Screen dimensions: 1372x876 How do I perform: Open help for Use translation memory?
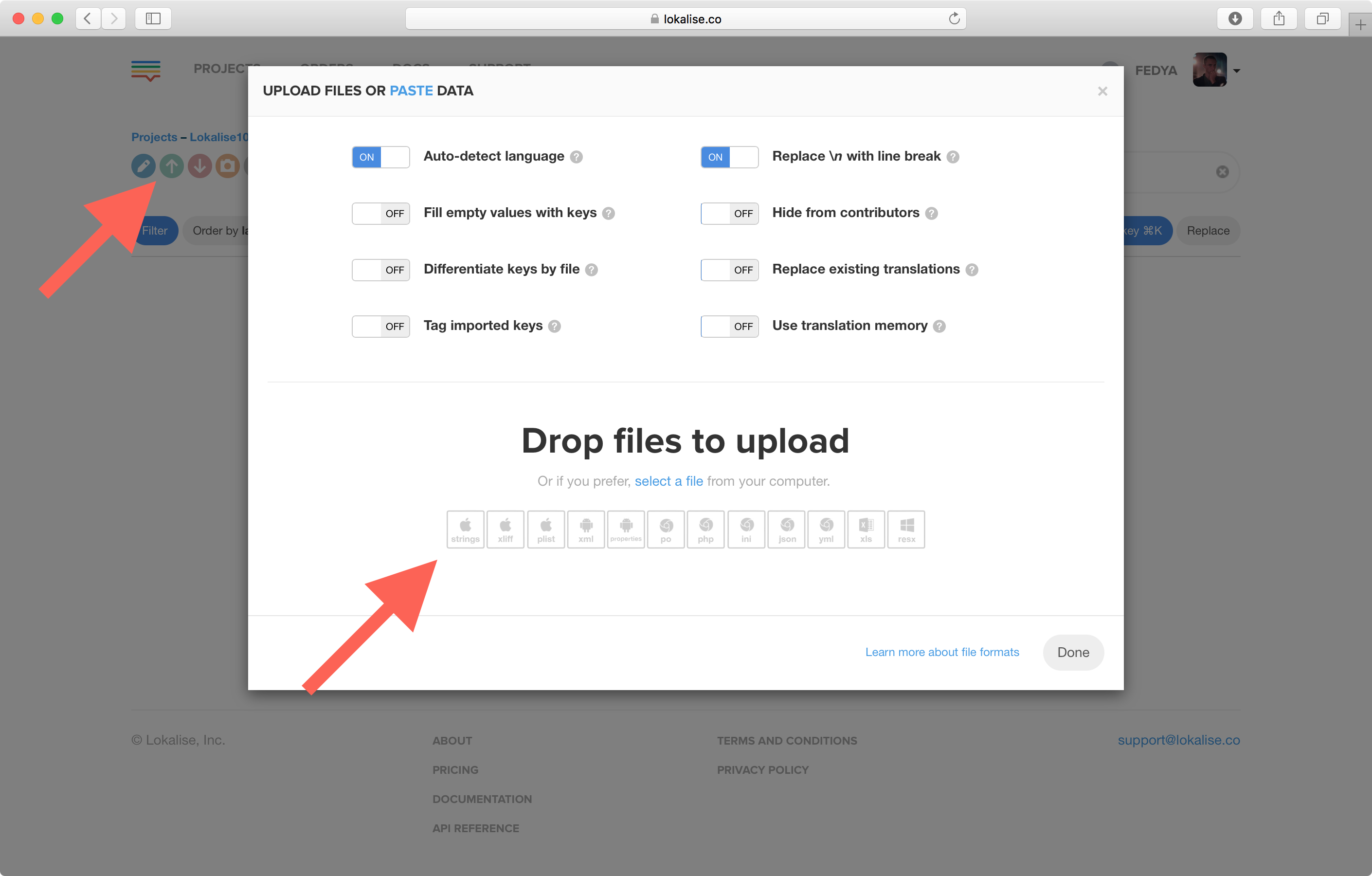coord(940,326)
